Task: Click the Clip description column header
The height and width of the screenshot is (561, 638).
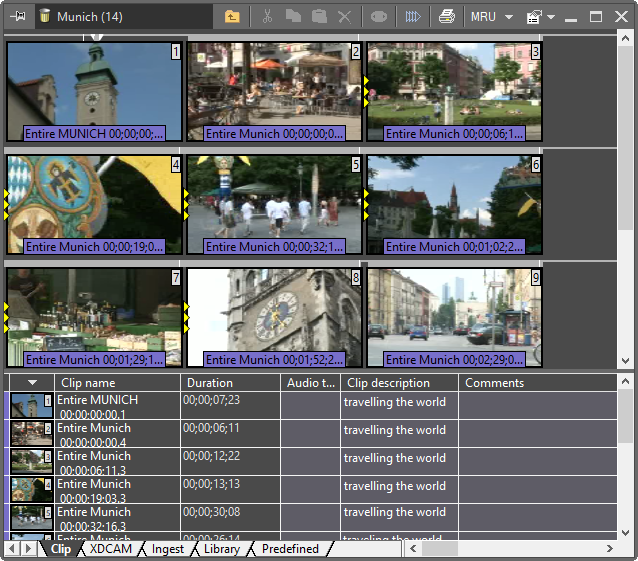Action: pos(400,383)
